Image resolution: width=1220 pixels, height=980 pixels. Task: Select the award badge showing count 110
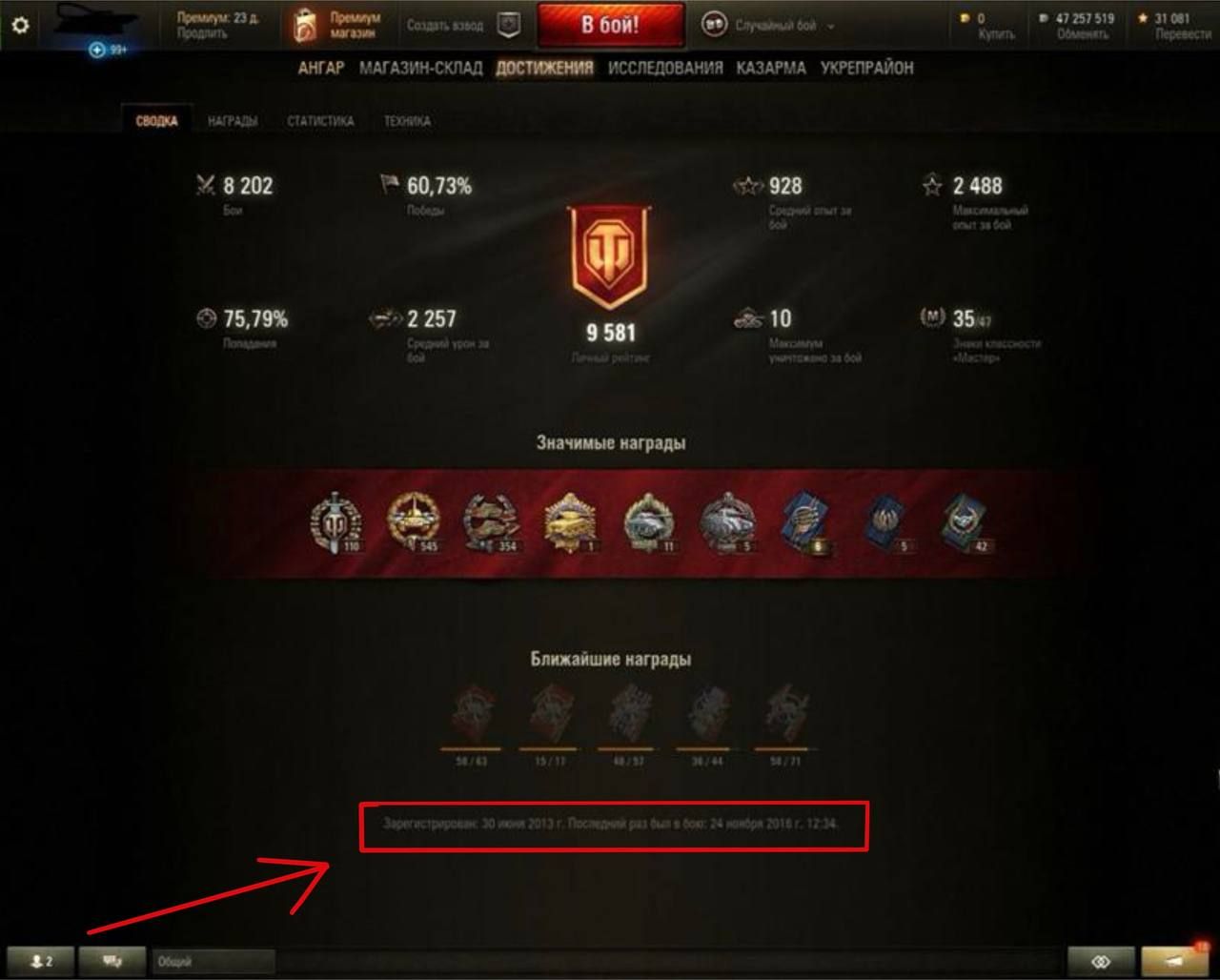pyautogui.click(x=335, y=522)
